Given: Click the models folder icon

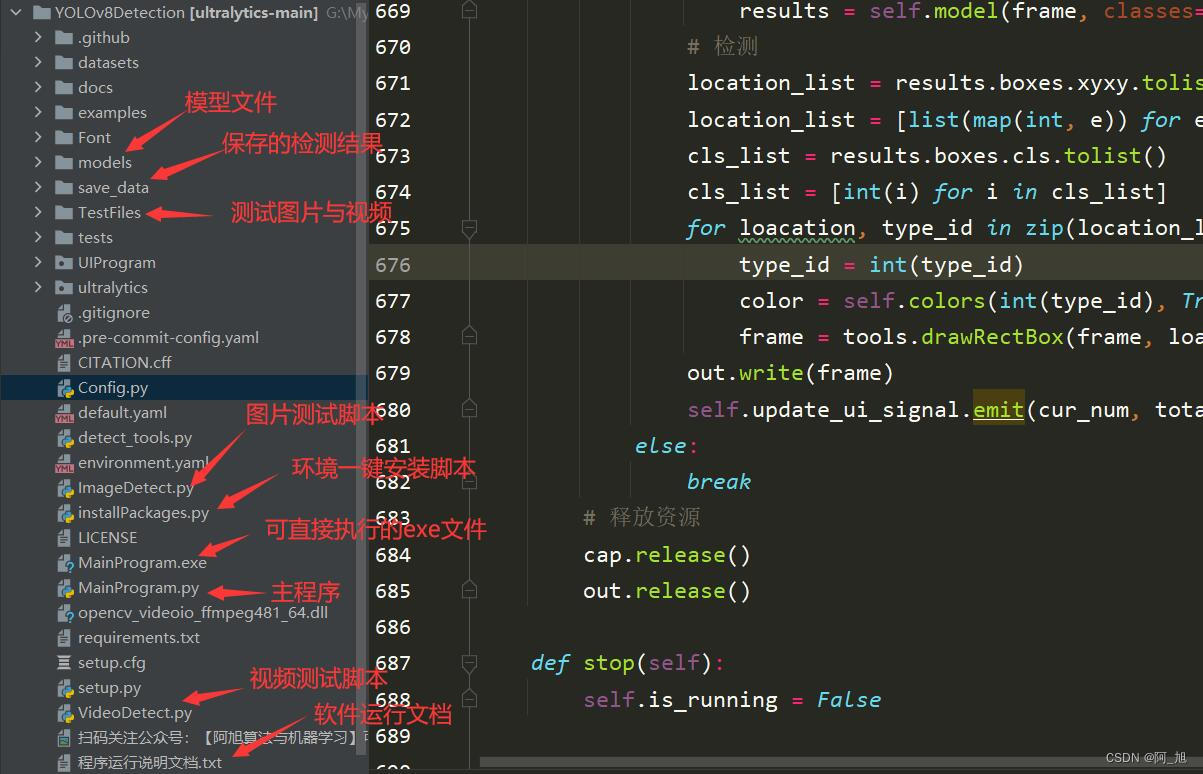Looking at the screenshot, I should (64, 163).
